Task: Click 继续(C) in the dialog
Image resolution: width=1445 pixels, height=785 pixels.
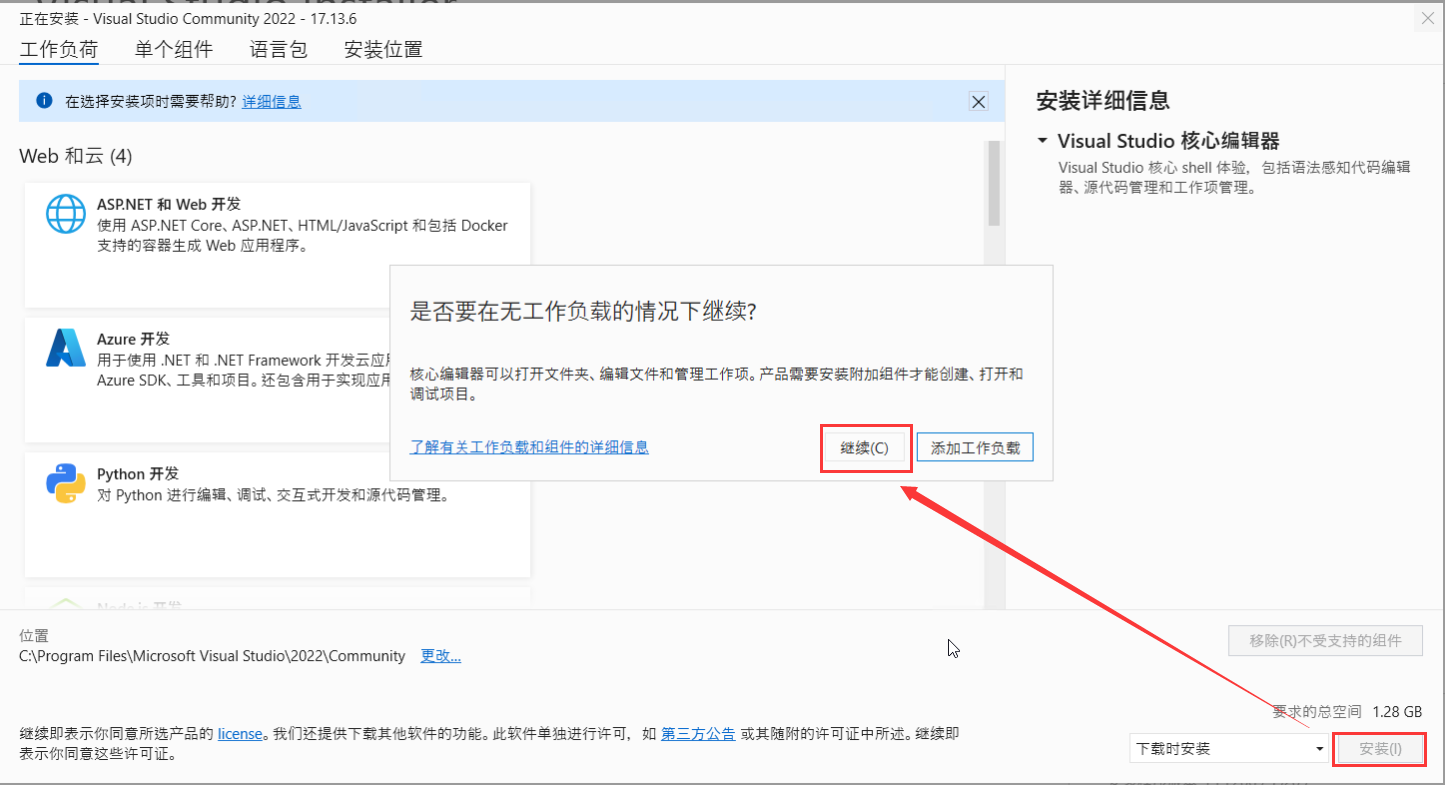Action: click(x=865, y=448)
